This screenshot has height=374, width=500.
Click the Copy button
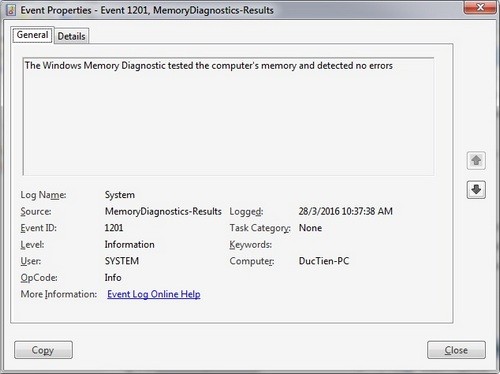43,350
